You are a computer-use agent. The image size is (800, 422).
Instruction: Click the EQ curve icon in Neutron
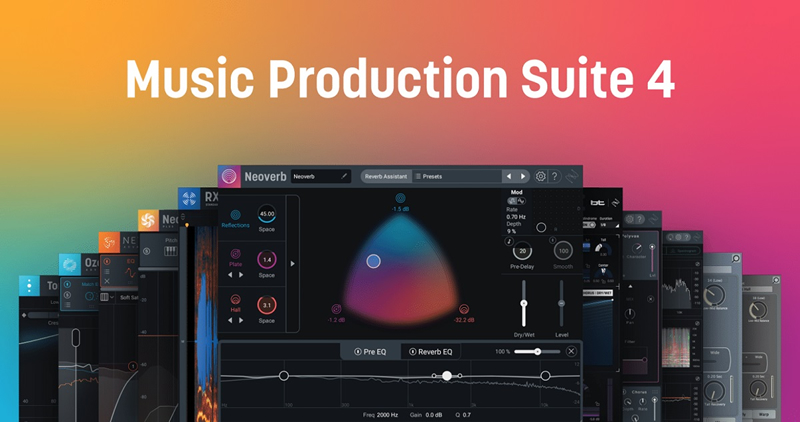[x=131, y=272]
